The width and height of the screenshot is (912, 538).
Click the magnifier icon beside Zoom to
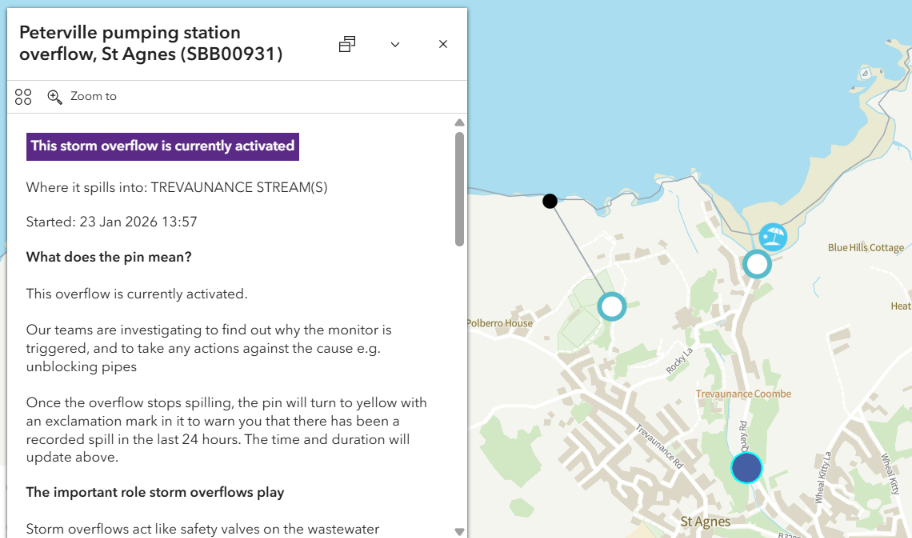[x=55, y=97]
